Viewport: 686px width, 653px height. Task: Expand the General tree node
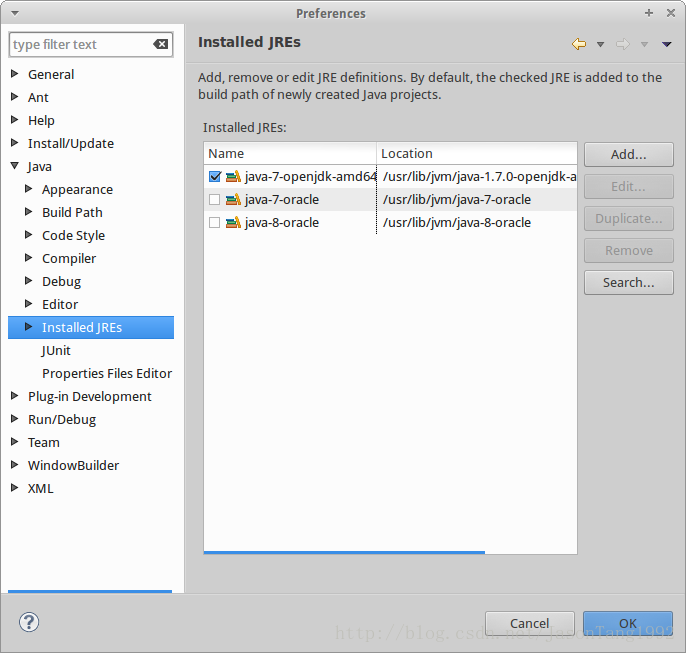[14, 73]
